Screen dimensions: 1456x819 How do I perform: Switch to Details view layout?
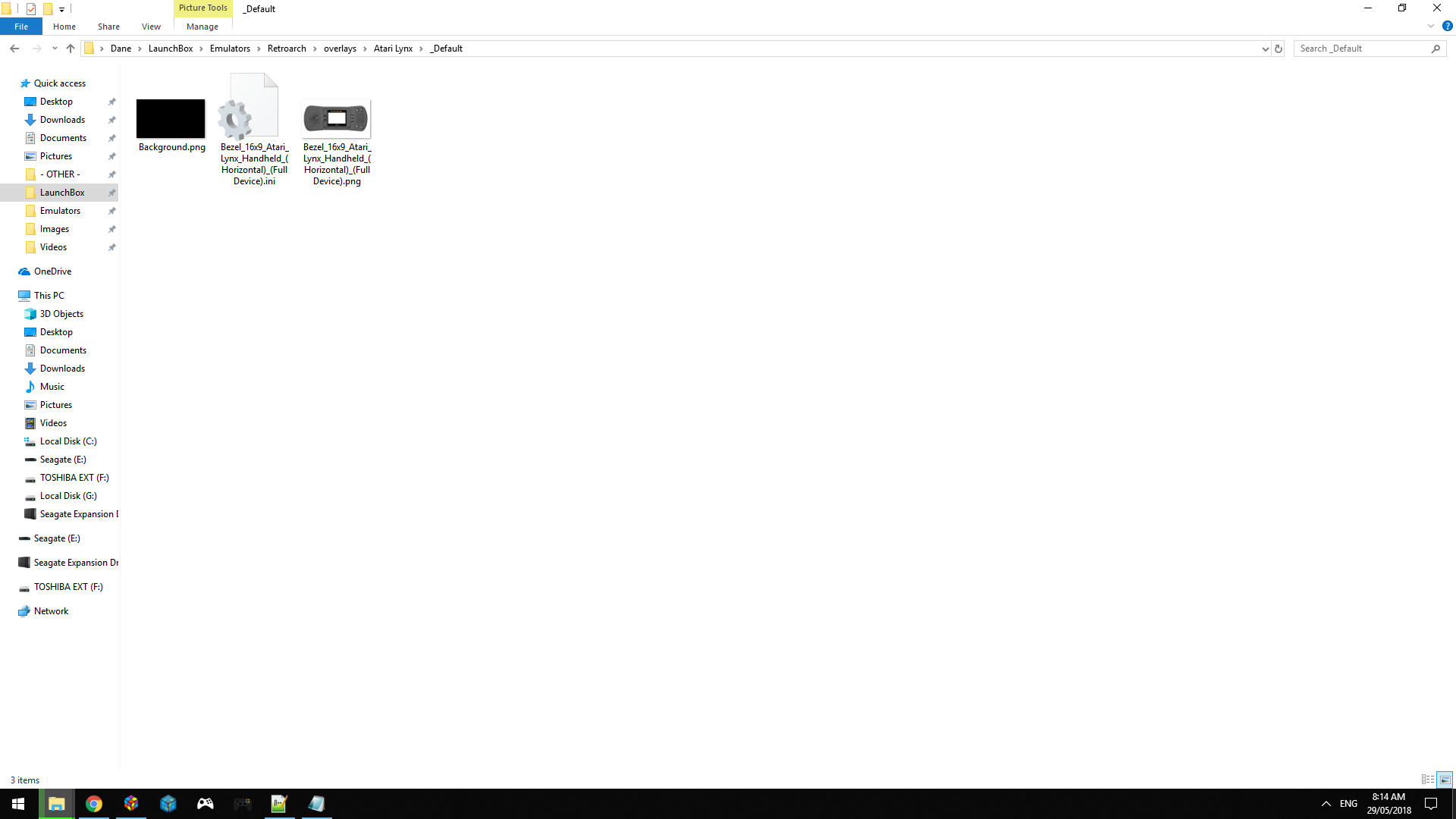[x=1428, y=780]
